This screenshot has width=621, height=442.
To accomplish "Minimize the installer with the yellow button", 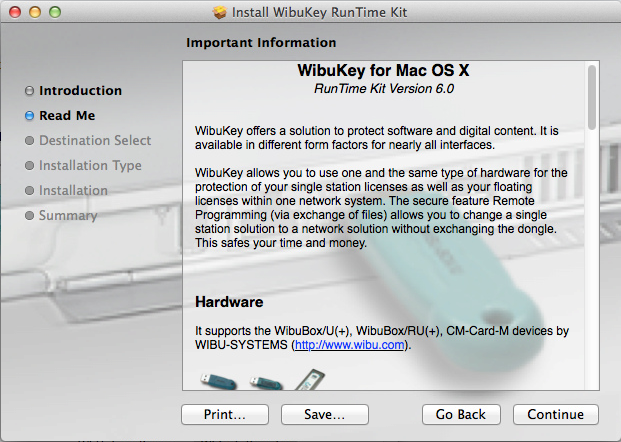I will [34, 13].
